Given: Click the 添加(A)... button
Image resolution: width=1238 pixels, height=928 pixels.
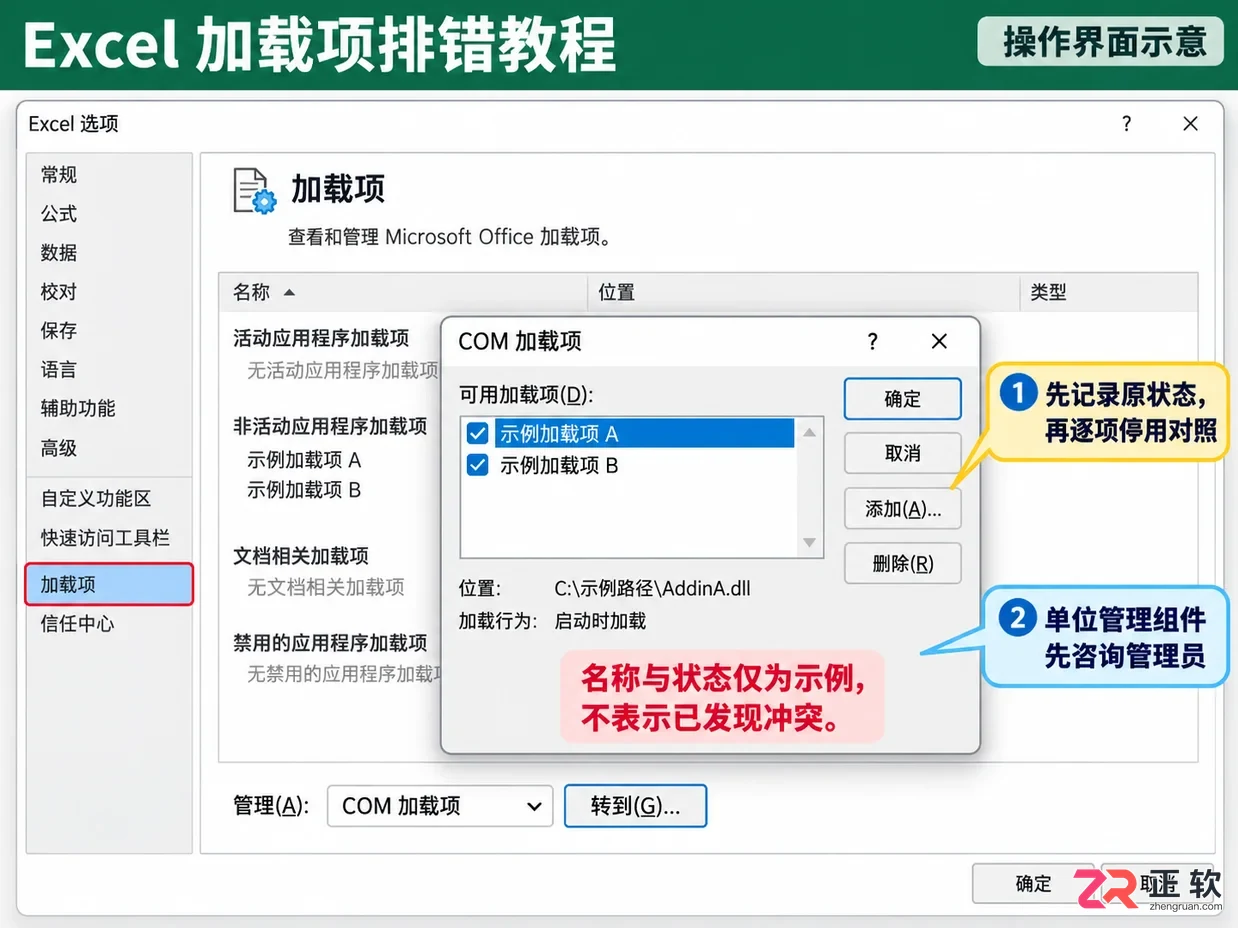Looking at the screenshot, I should coord(903,509).
